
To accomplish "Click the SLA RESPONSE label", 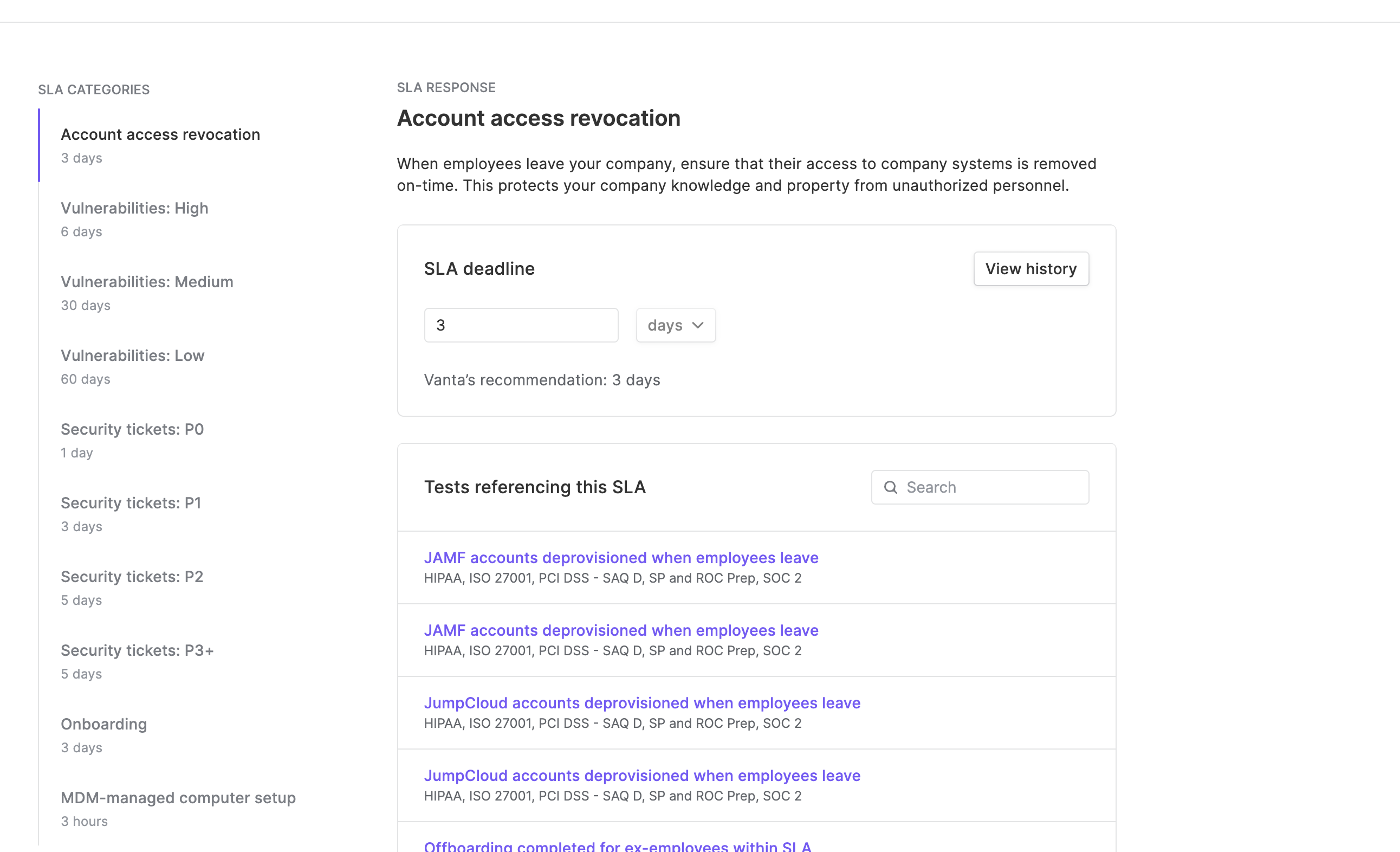I will [446, 87].
